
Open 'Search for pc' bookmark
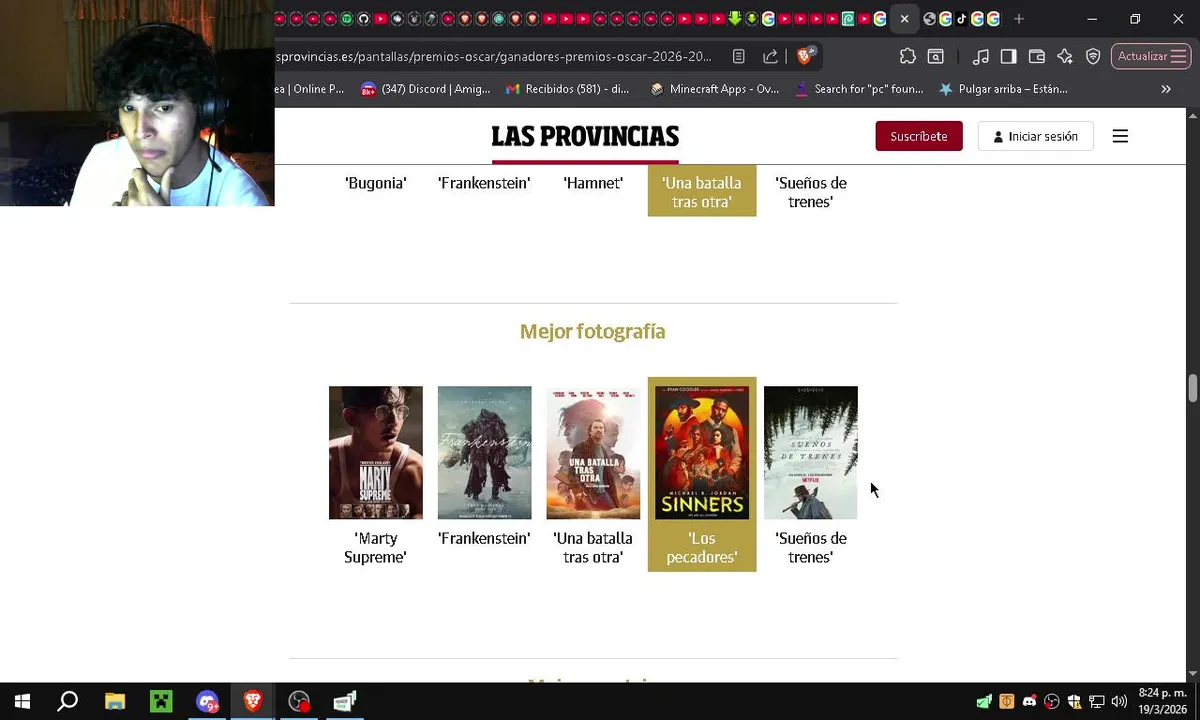pyautogui.click(x=859, y=89)
